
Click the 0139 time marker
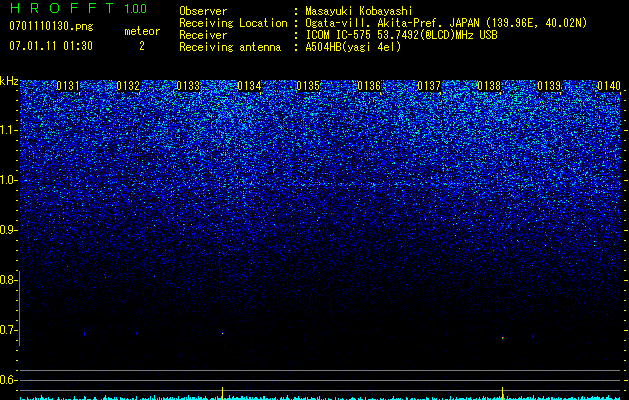point(549,86)
